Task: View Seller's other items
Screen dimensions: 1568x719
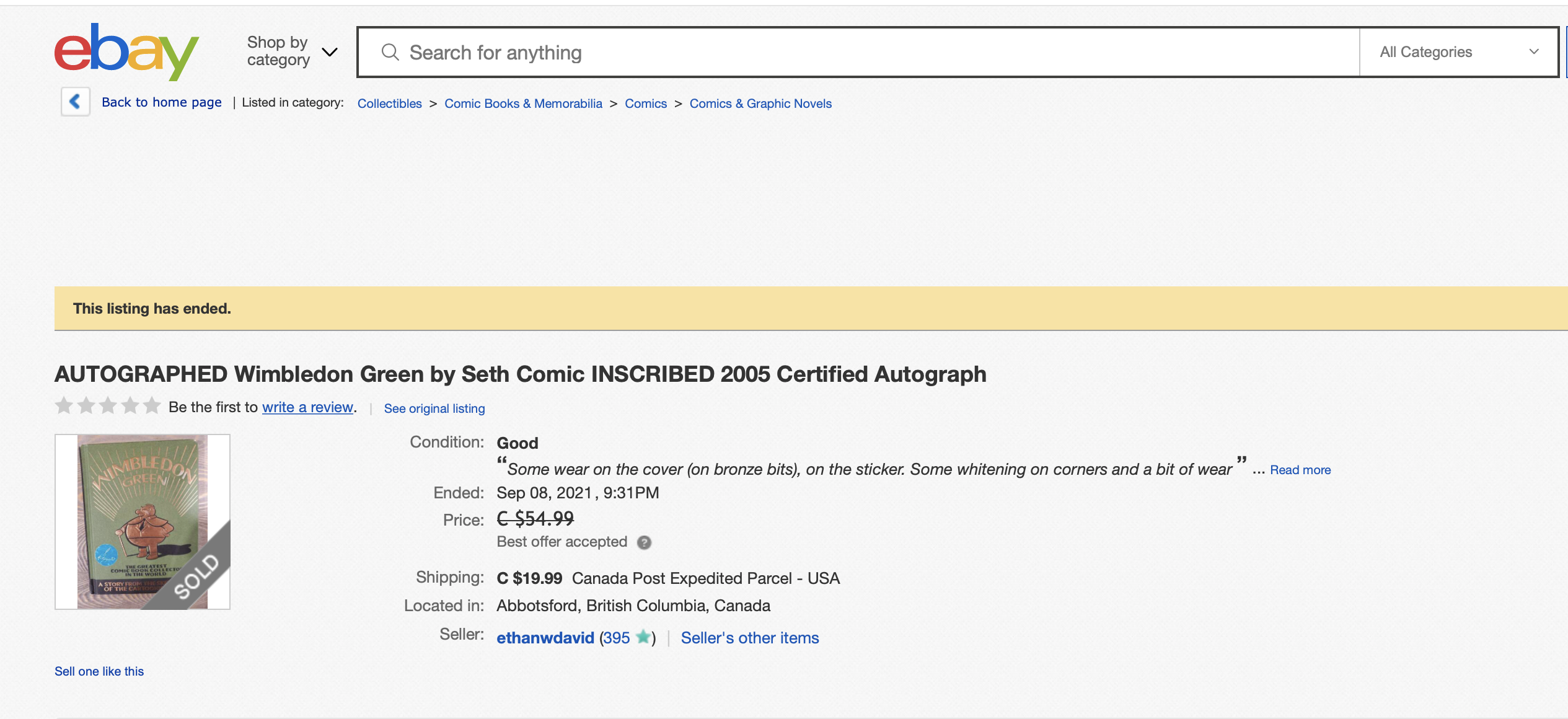Action: [x=749, y=638]
